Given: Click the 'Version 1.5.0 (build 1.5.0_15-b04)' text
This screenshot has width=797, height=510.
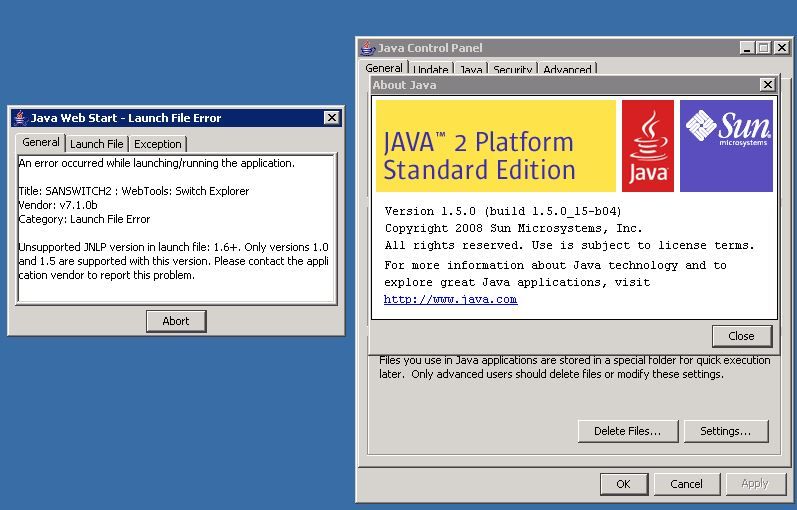Looking at the screenshot, I should (503, 211).
